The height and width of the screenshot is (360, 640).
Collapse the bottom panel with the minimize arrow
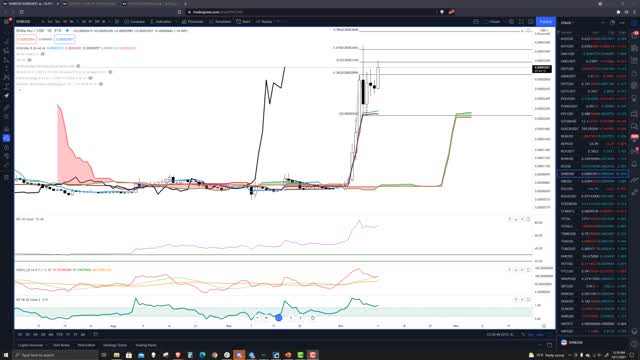pos(540,345)
